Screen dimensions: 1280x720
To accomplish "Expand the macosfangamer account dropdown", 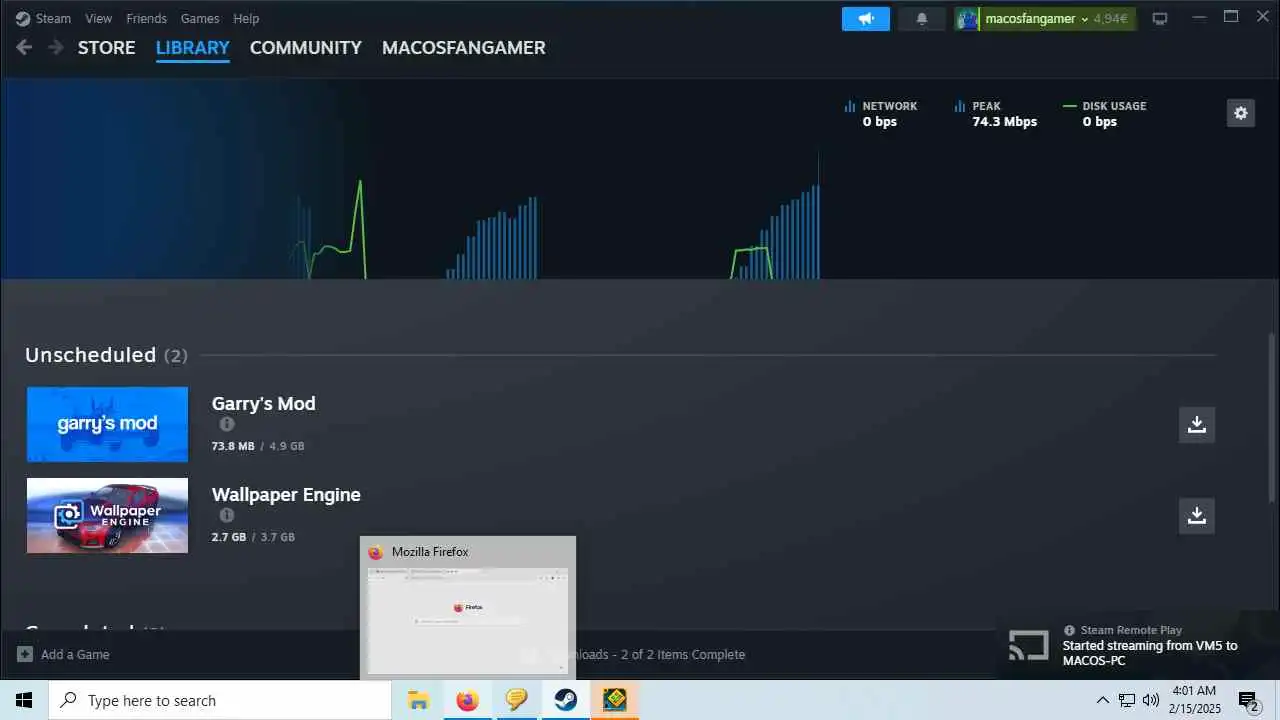I will click(x=1045, y=19).
